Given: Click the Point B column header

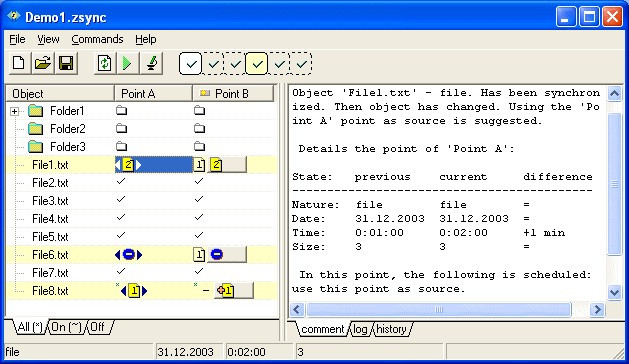Looking at the screenshot, I should tap(233, 94).
